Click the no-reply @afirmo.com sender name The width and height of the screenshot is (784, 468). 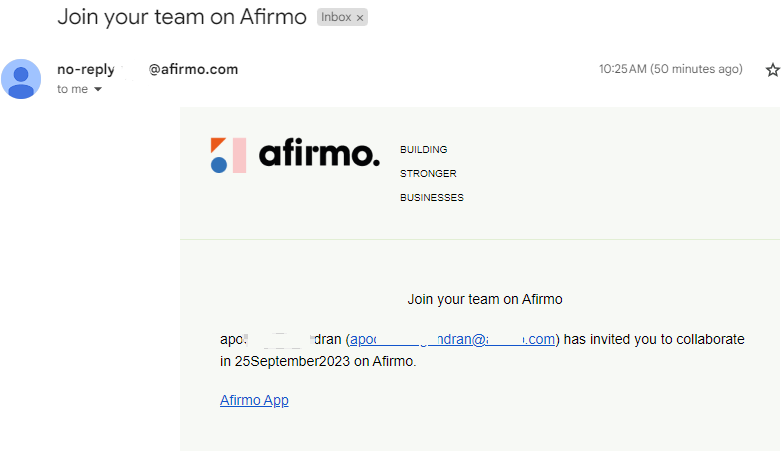pos(148,69)
